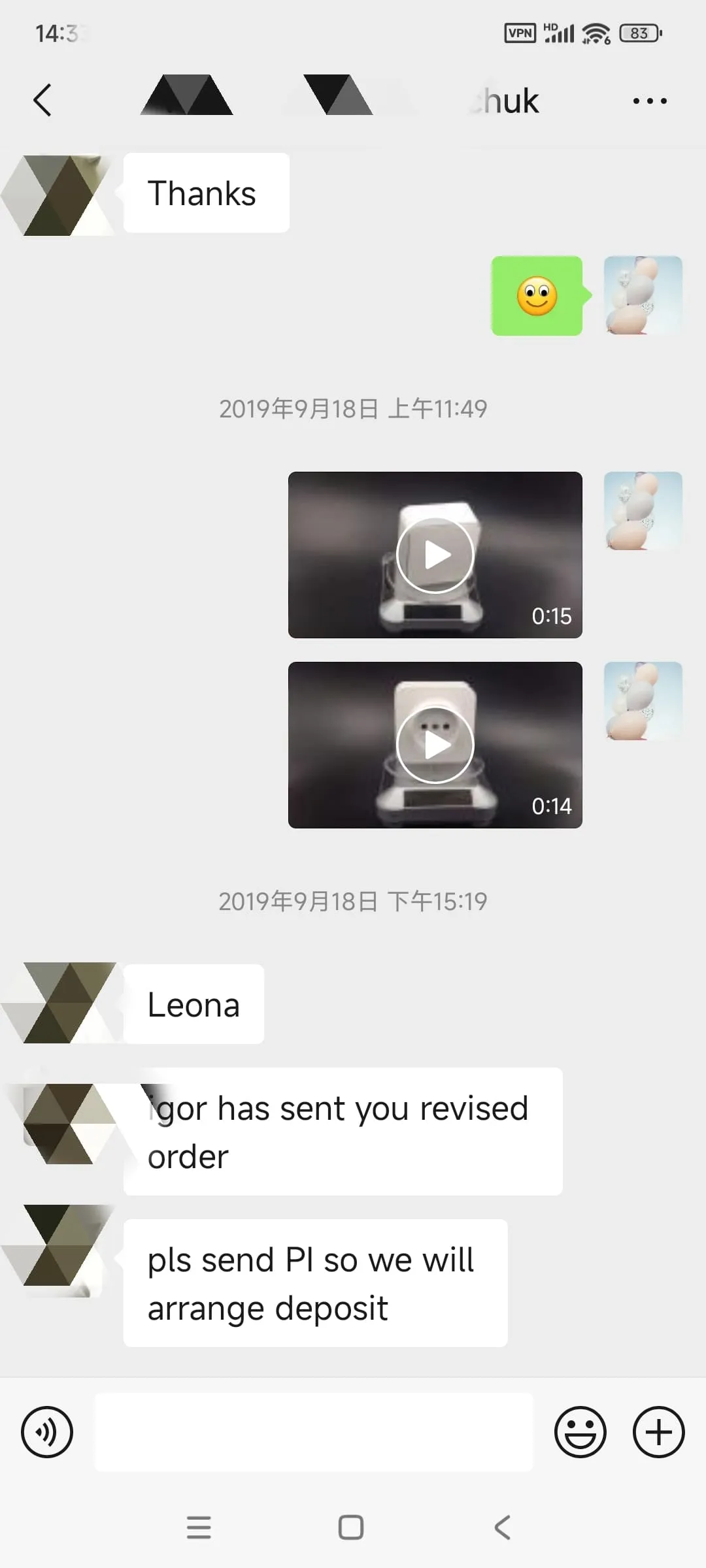The width and height of the screenshot is (706, 1568).
Task: Select the "has sent you revised order" message
Action: coord(343,1132)
